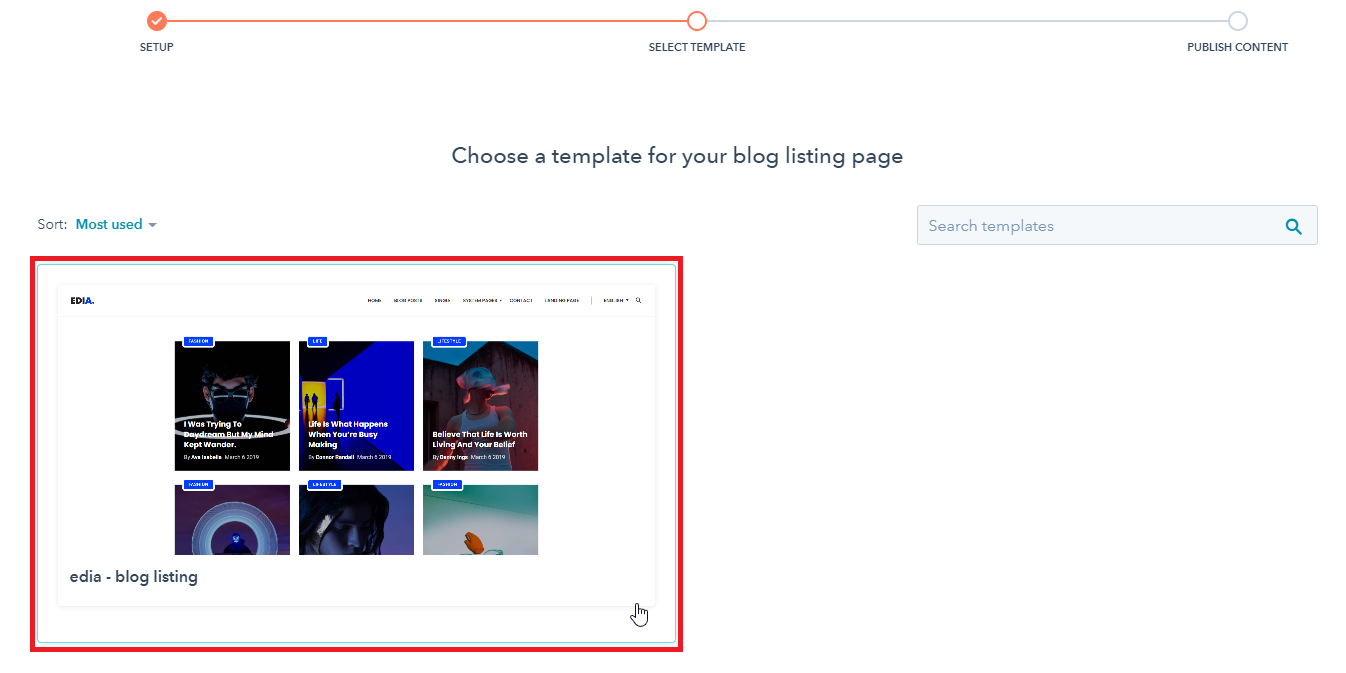Viewport: 1346px width, 673px height.
Task: Click the PUBLISH CONTENT step label
Action: (x=1237, y=47)
